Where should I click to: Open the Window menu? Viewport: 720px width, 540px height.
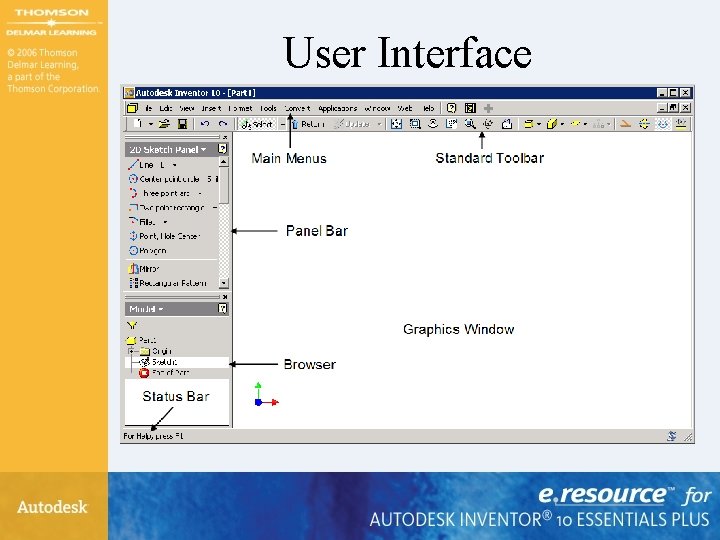(x=377, y=108)
